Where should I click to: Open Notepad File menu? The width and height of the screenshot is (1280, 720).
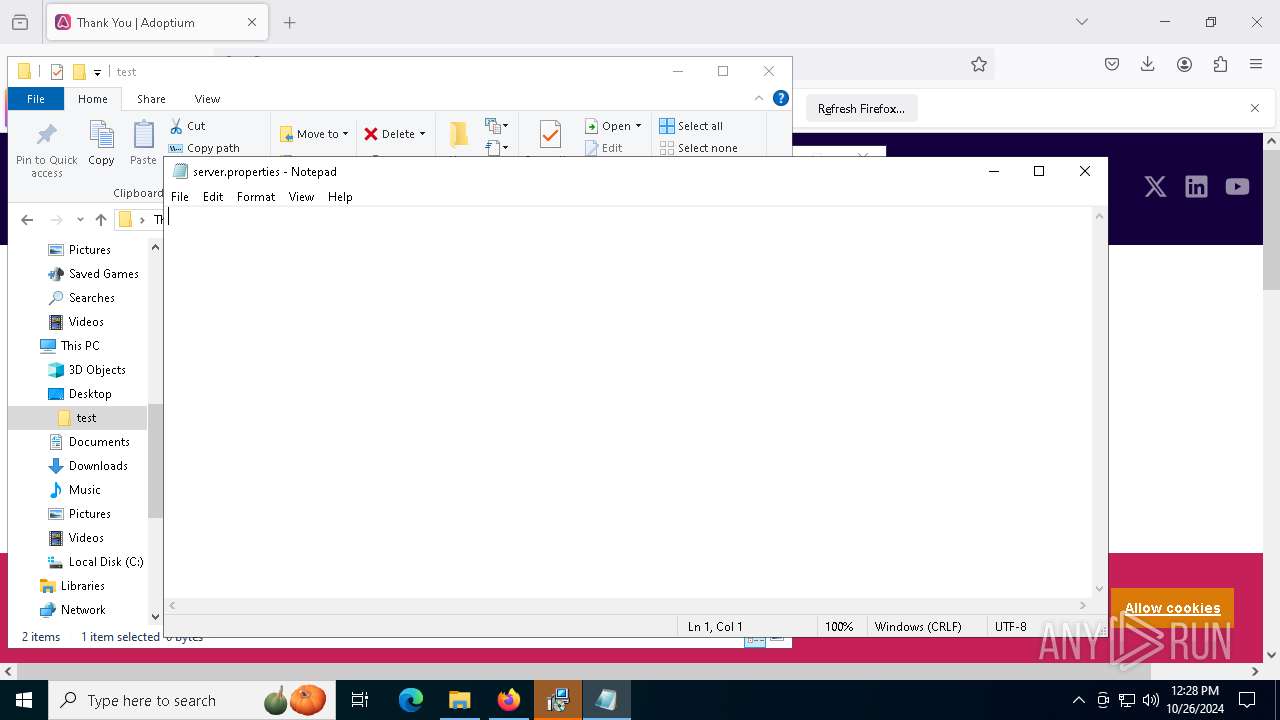coord(180,197)
